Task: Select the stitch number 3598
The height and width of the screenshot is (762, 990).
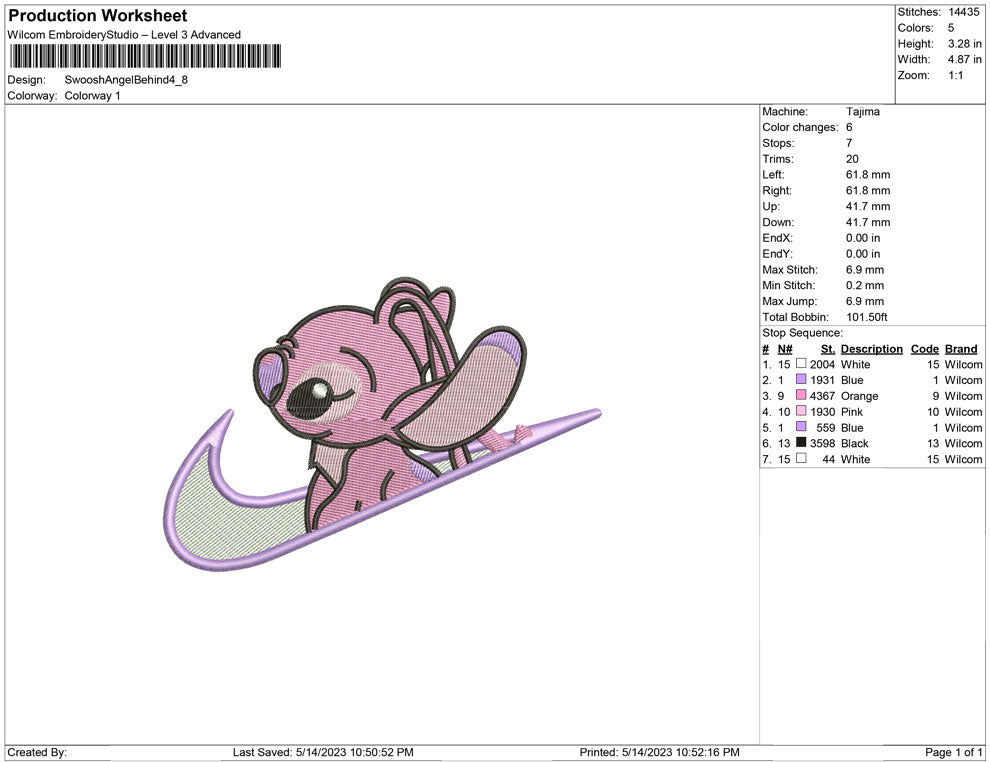Action: point(823,443)
